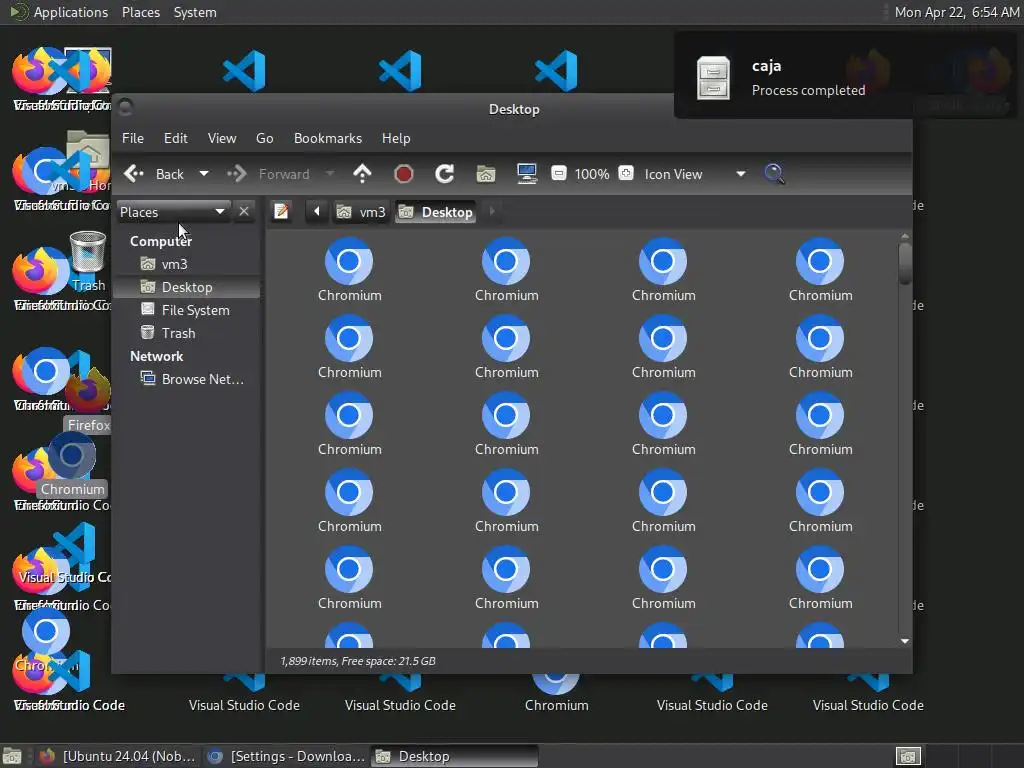Reload the current folder
This screenshot has width=1024, height=768.
[445, 174]
